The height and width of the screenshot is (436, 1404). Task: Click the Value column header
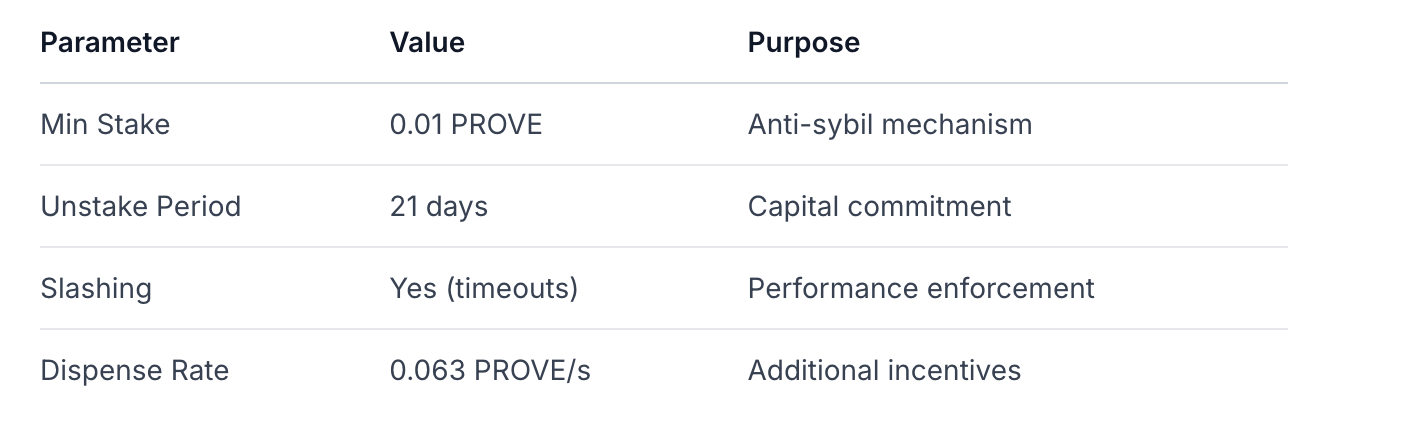(x=427, y=43)
